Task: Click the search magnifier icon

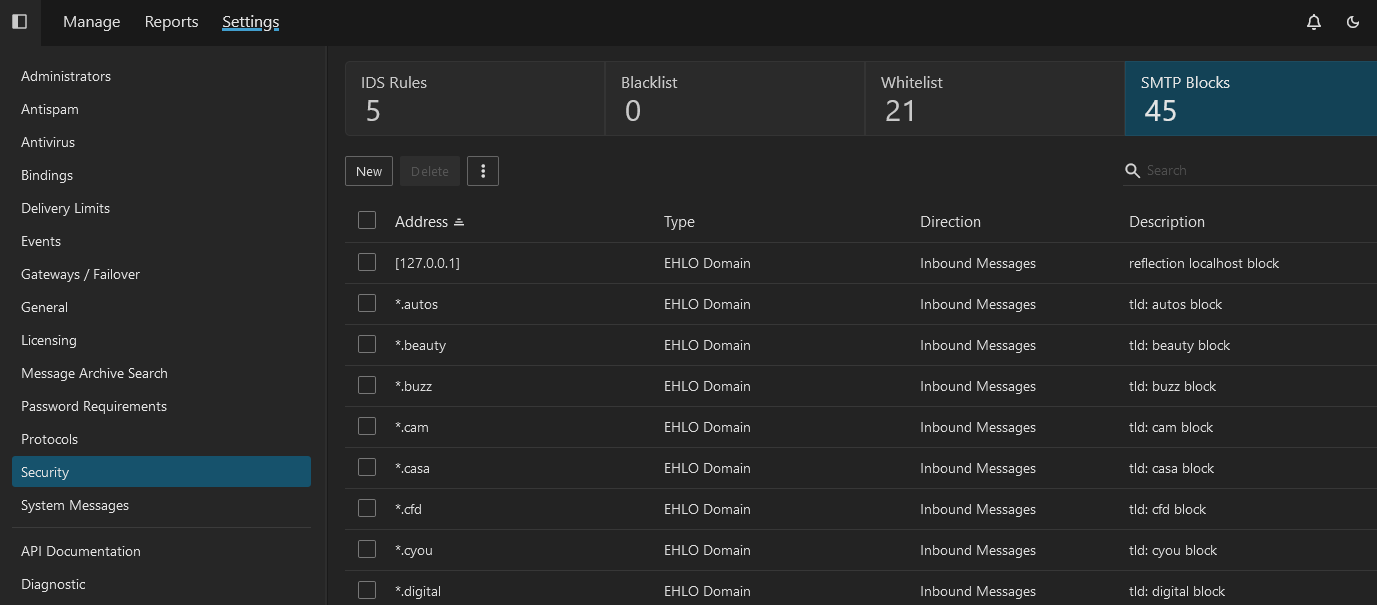Action: [x=1133, y=171]
